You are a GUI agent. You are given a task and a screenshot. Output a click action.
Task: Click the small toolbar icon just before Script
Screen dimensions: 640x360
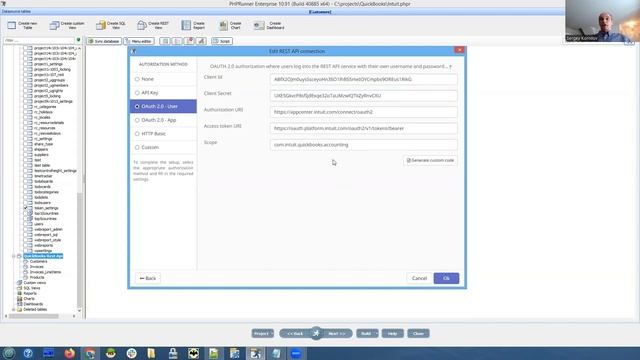tap(201, 41)
